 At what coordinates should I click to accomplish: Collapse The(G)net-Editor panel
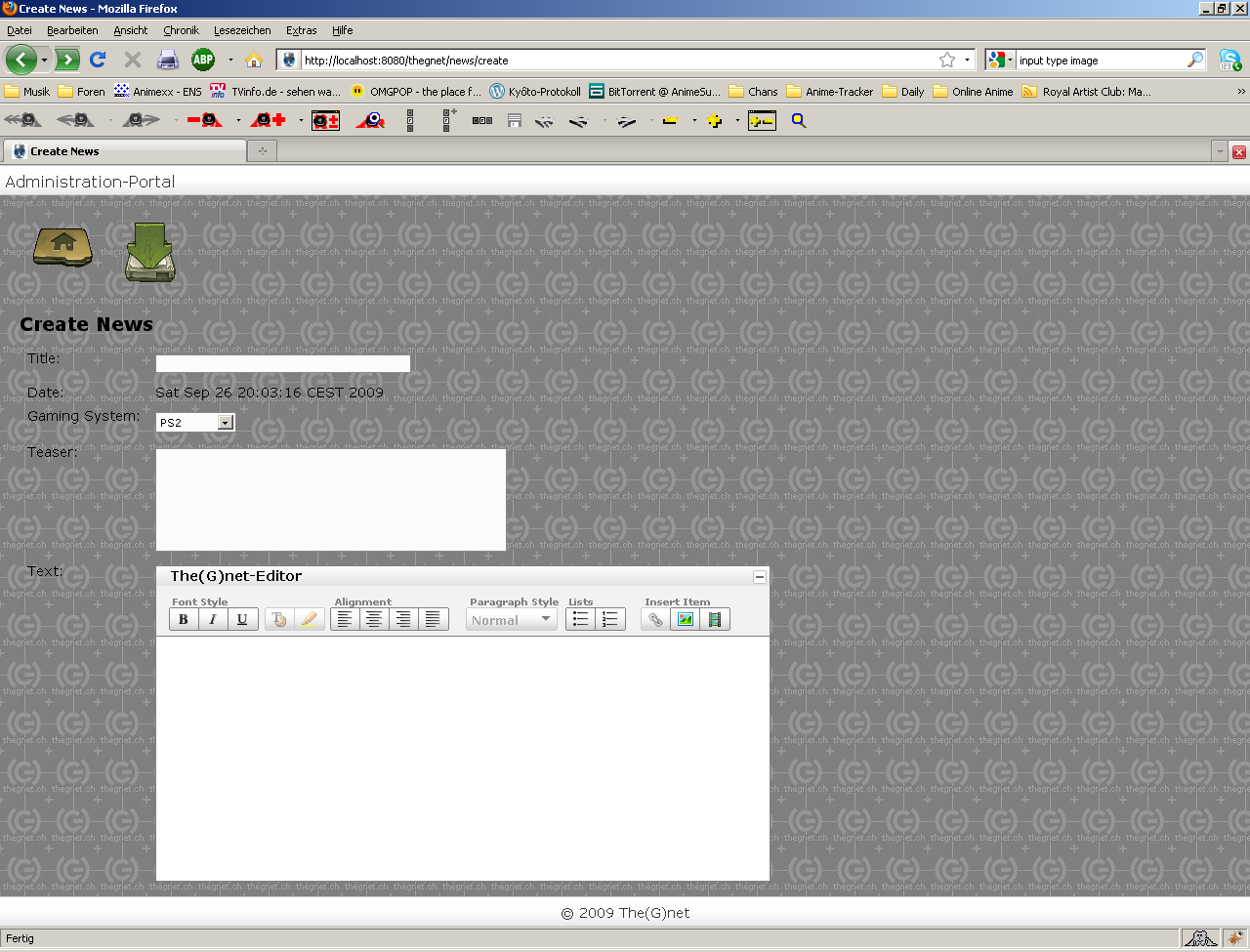(x=759, y=577)
